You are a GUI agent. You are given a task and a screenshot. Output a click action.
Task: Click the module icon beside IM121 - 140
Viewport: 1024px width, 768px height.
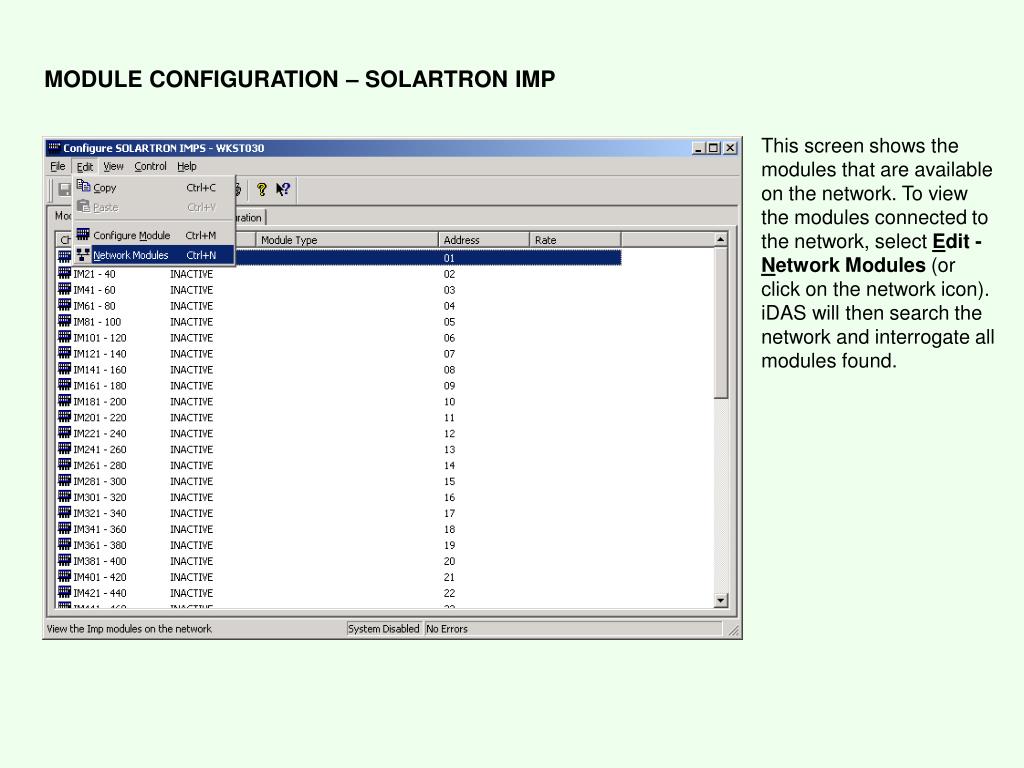click(64, 353)
